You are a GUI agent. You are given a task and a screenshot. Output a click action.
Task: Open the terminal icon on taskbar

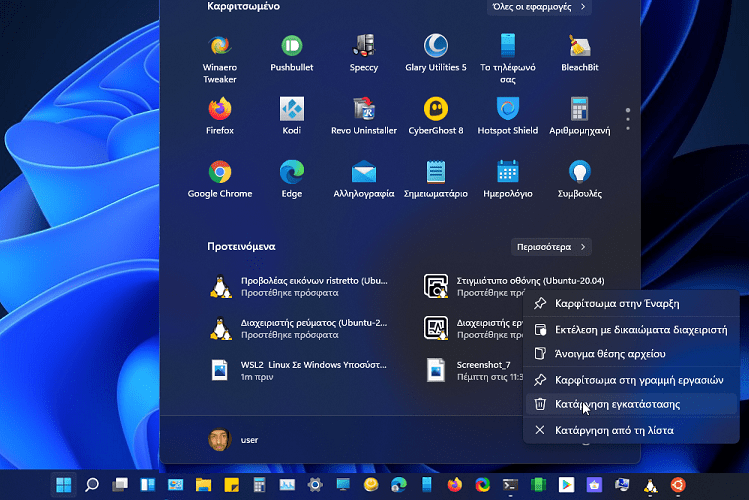pos(510,485)
